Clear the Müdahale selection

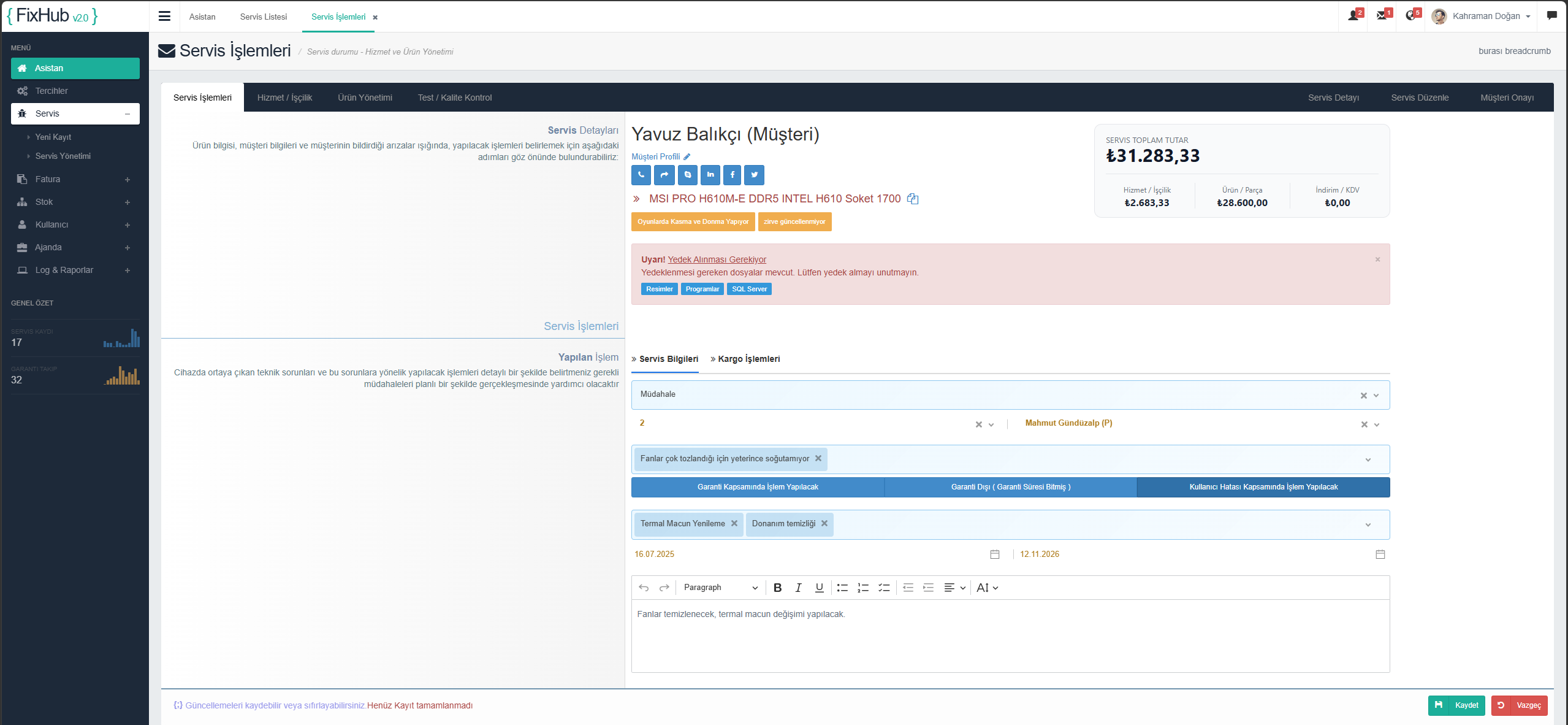1364,396
